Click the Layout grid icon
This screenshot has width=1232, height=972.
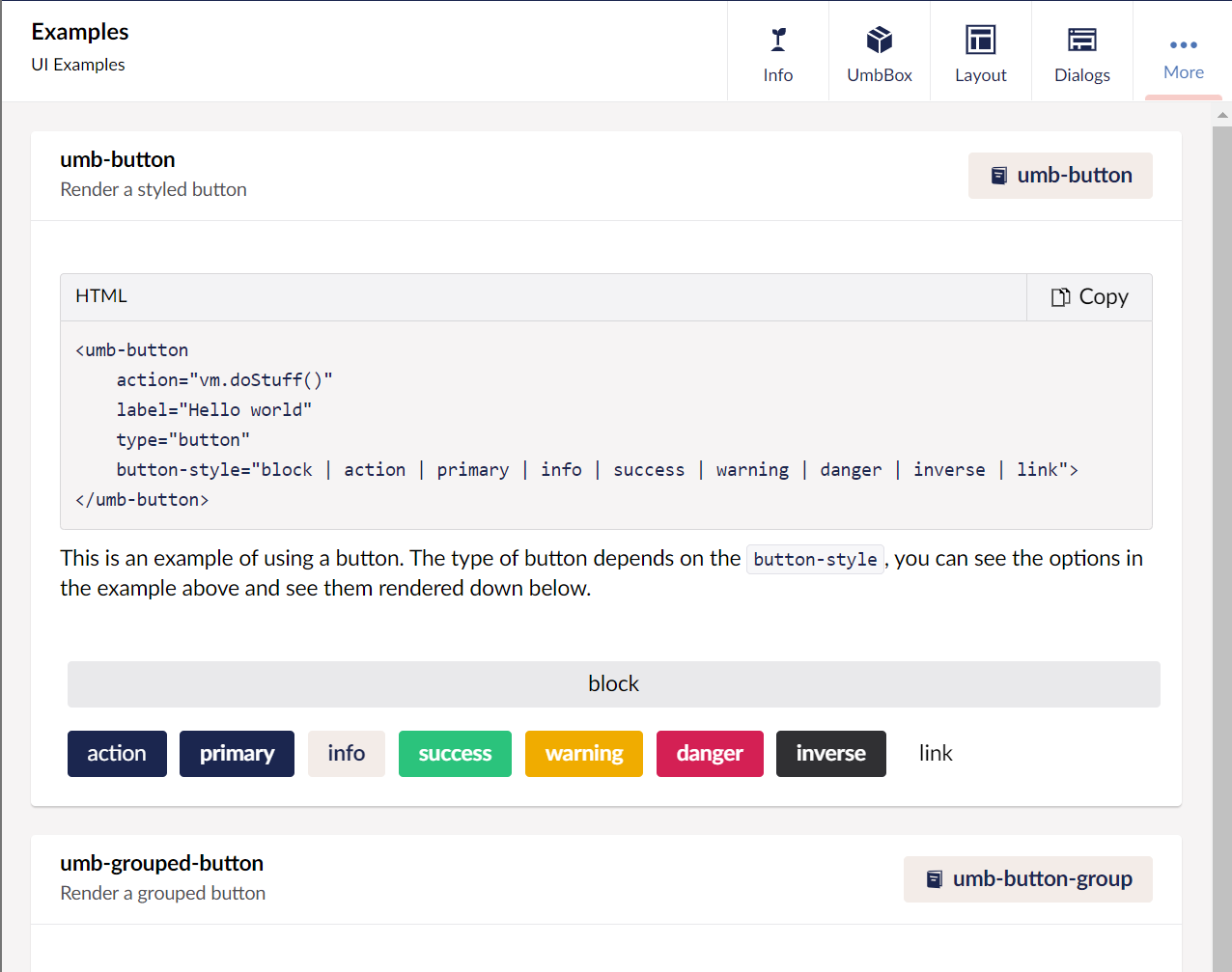pos(981,40)
